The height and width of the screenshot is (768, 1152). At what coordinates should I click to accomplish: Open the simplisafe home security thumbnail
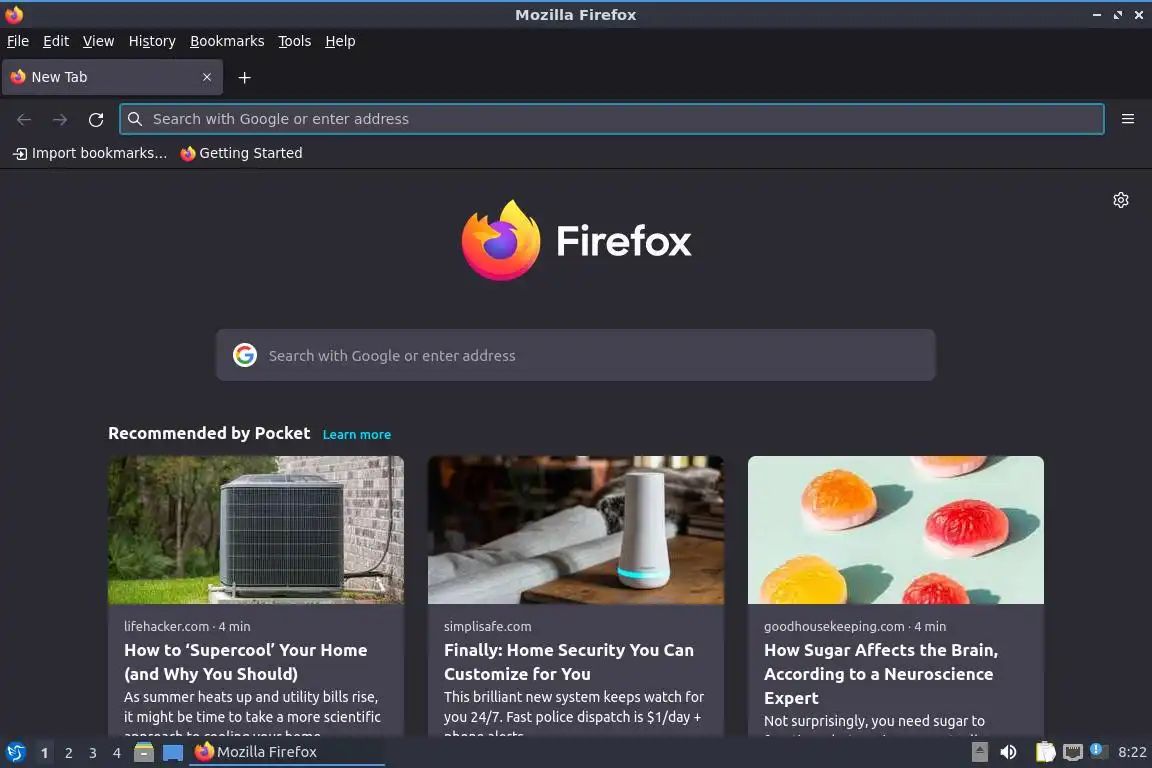575,530
